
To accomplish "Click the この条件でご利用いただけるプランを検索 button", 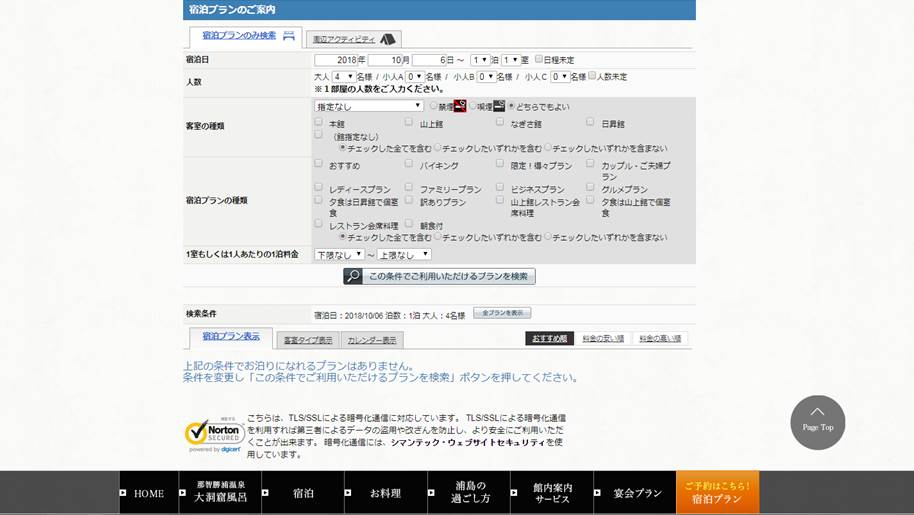I will (439, 276).
